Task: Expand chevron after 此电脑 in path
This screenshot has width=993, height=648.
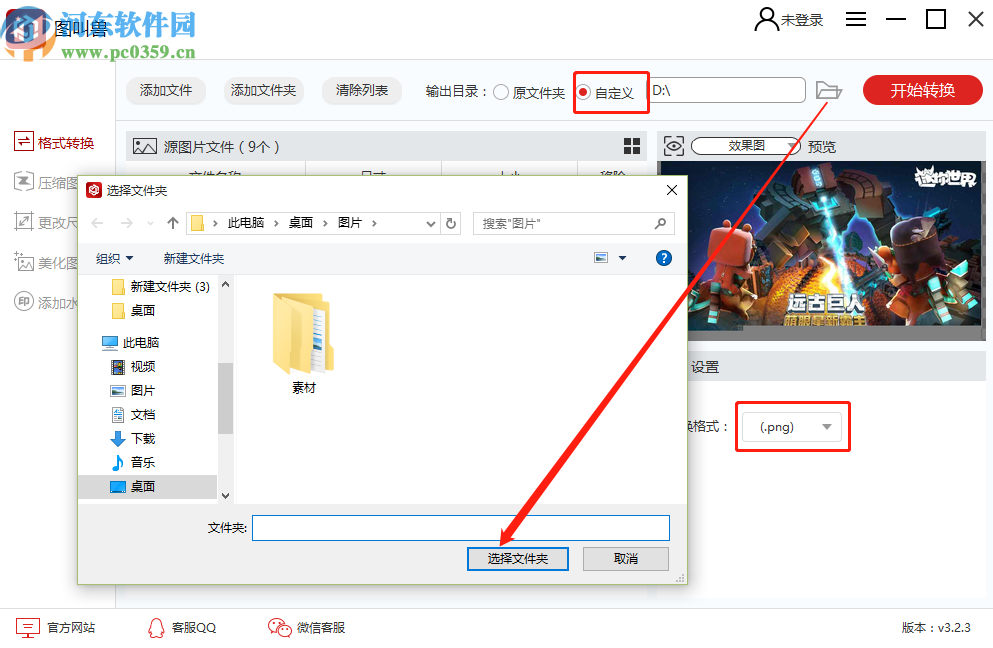Action: click(x=276, y=223)
